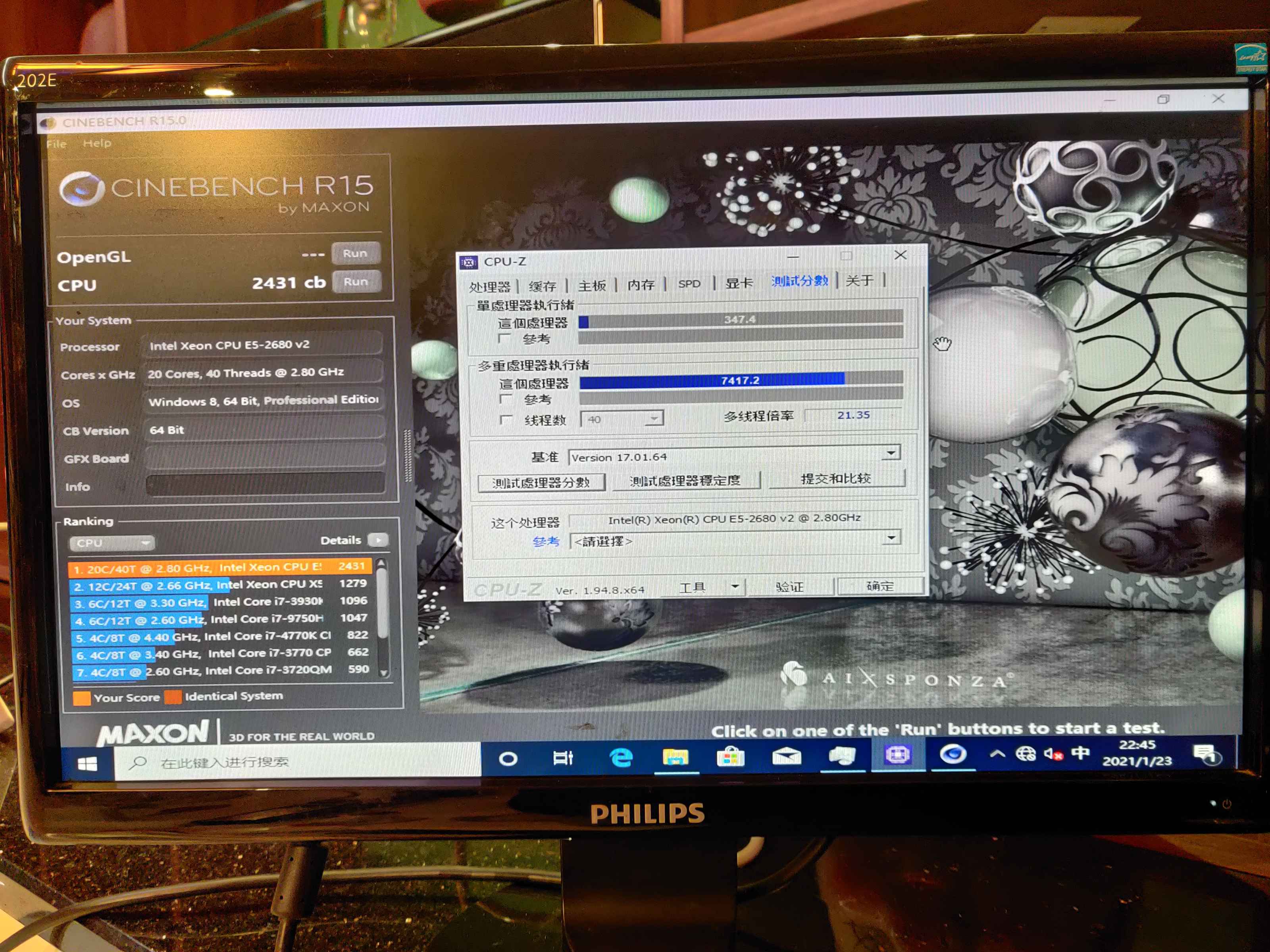Open the Windows Start menu
This screenshot has width=1270, height=952.
[87, 763]
